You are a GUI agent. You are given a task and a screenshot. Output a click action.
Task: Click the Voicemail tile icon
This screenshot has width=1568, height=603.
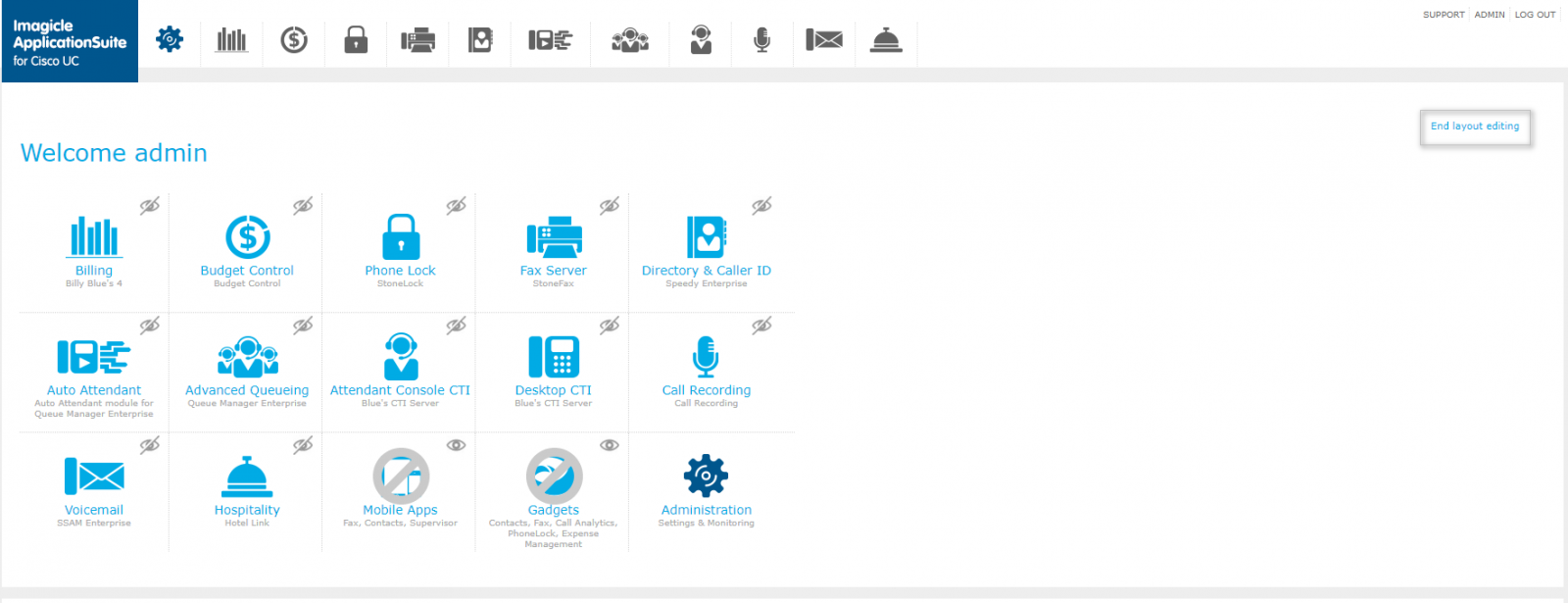click(94, 477)
